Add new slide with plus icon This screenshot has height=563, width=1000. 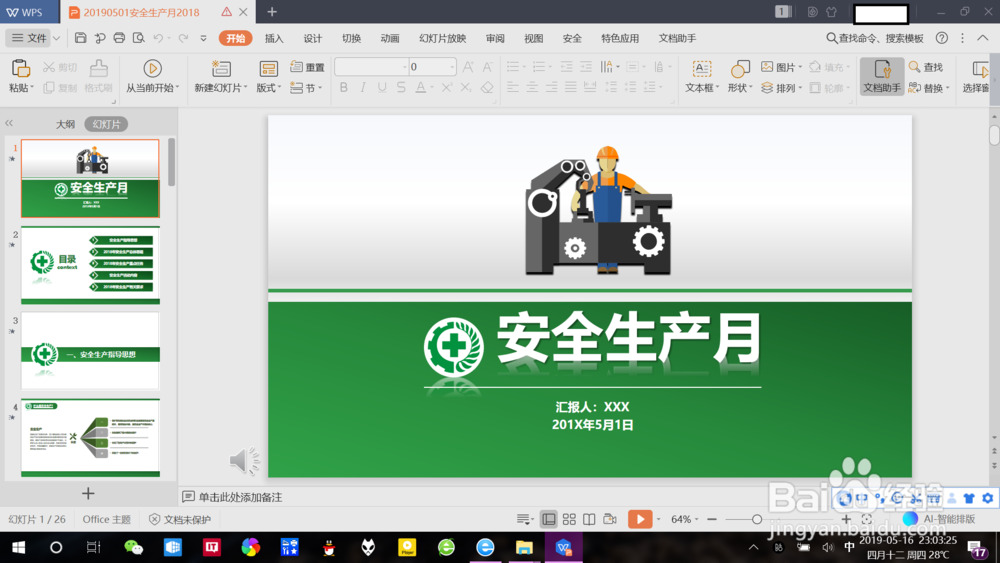[x=88, y=494]
